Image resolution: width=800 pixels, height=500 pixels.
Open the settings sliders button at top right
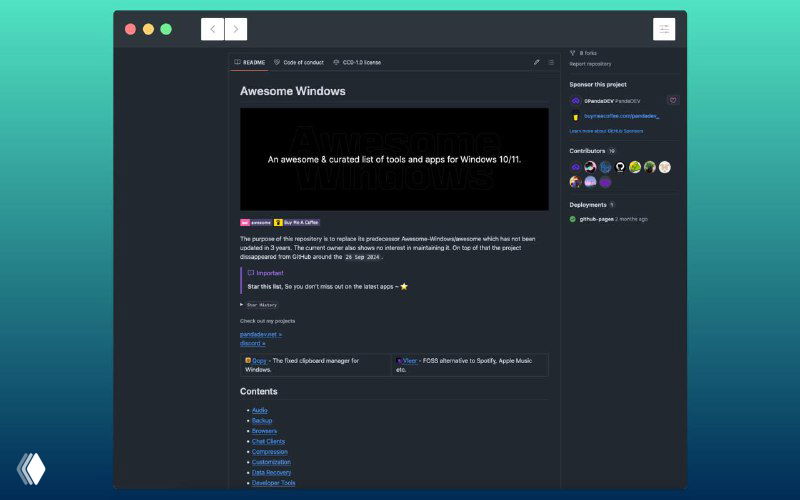664,29
